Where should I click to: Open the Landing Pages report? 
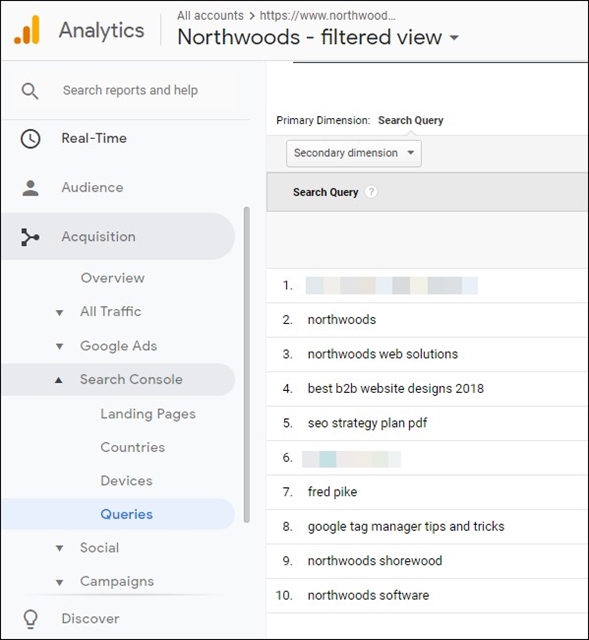[x=148, y=414]
